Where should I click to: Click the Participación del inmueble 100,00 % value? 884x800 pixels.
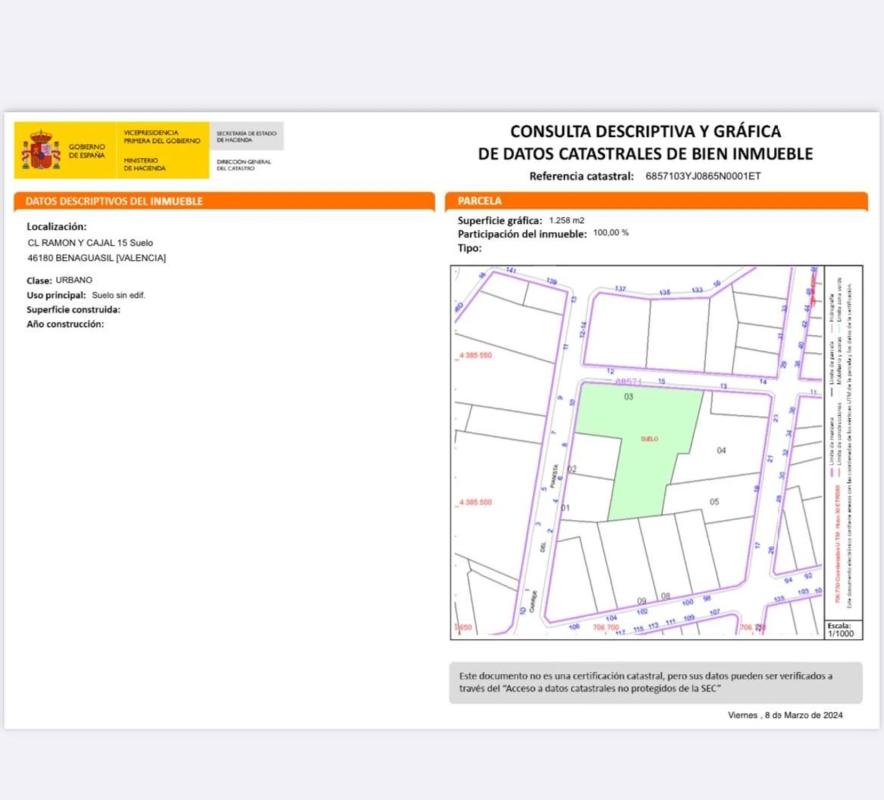click(x=611, y=233)
